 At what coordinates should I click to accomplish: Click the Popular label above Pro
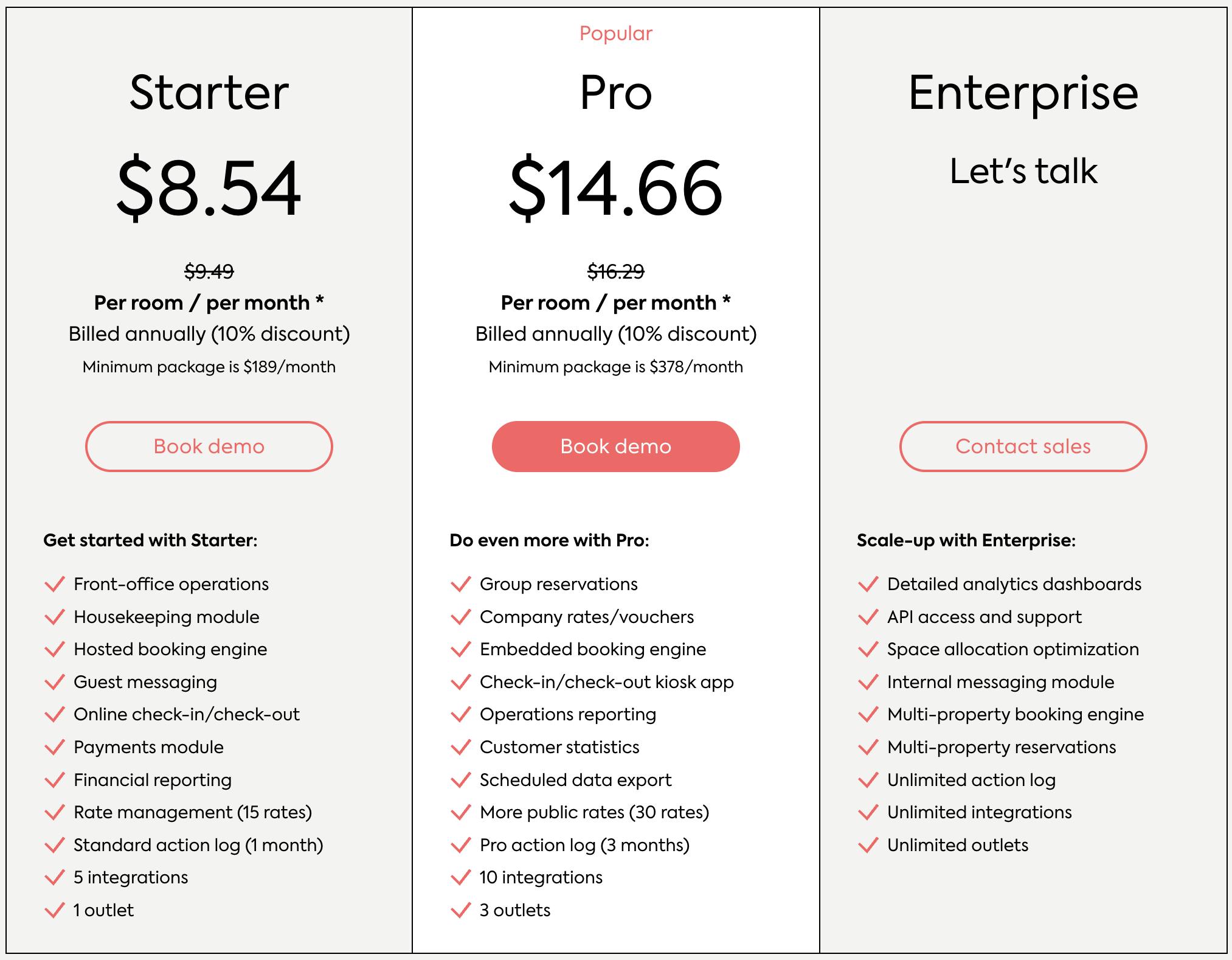click(615, 33)
